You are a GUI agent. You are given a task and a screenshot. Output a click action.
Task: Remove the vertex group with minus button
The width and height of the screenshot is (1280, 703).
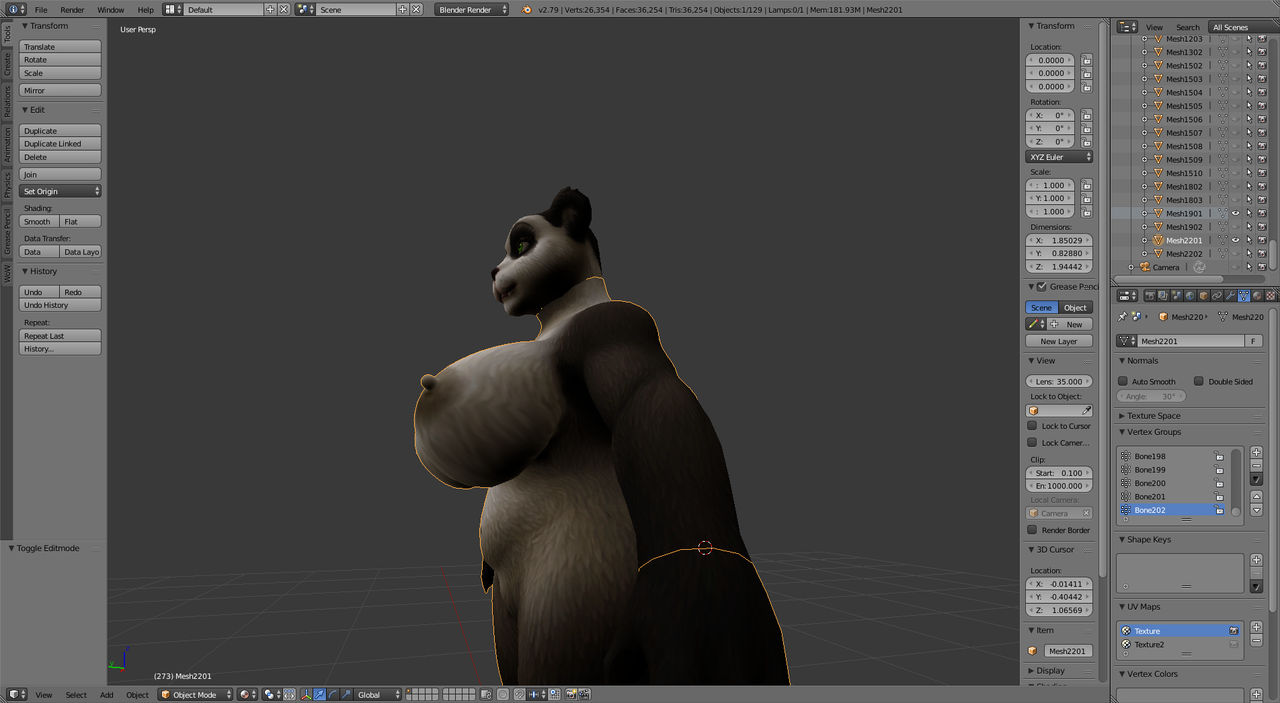click(x=1257, y=465)
